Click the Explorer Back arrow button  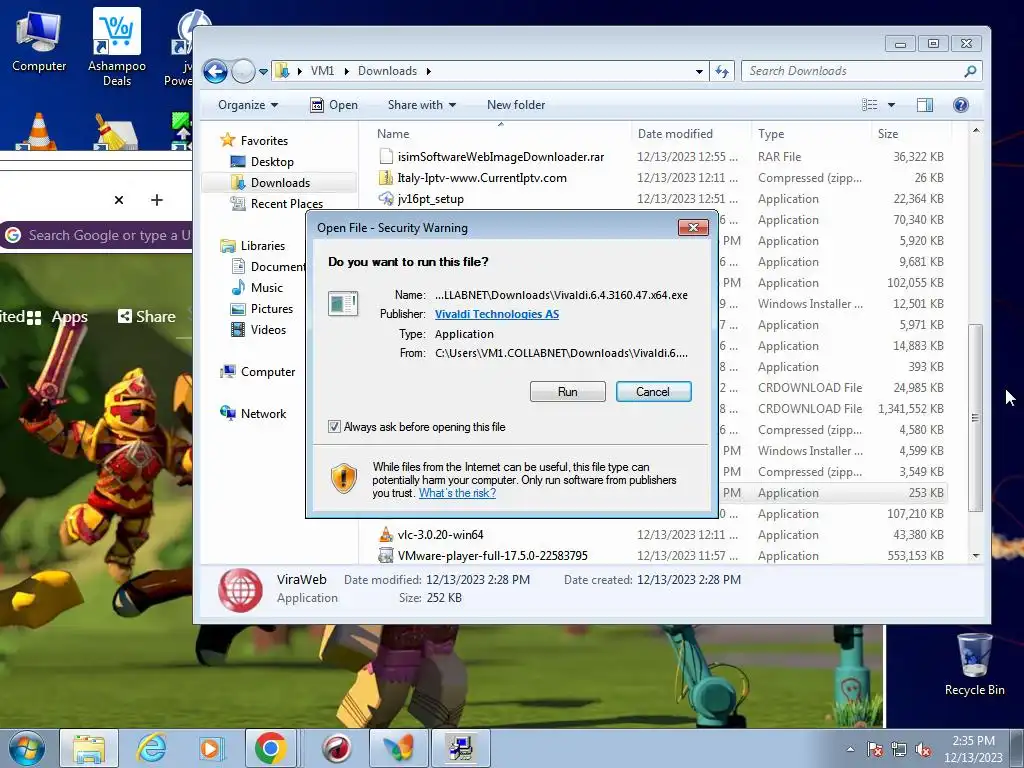(216, 71)
